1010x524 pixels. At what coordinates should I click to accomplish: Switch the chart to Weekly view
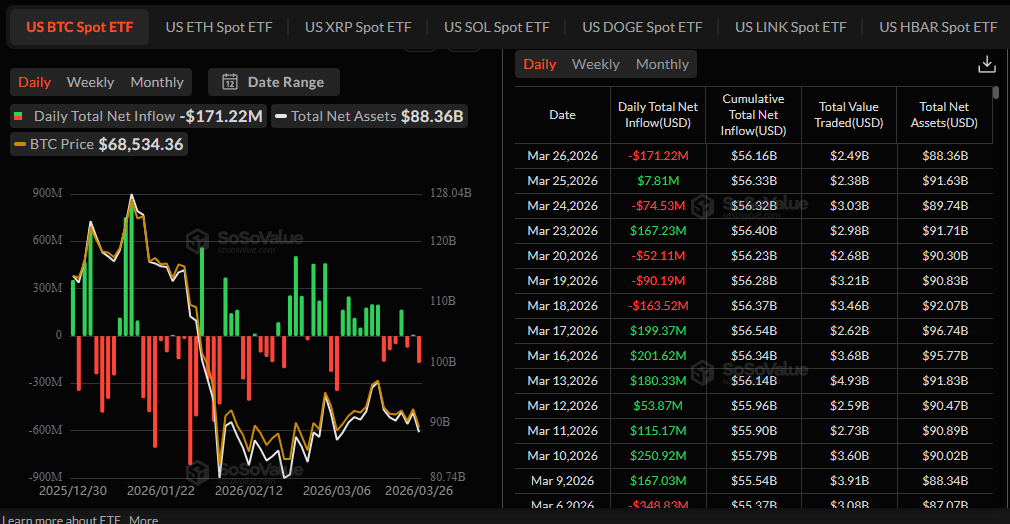click(90, 82)
